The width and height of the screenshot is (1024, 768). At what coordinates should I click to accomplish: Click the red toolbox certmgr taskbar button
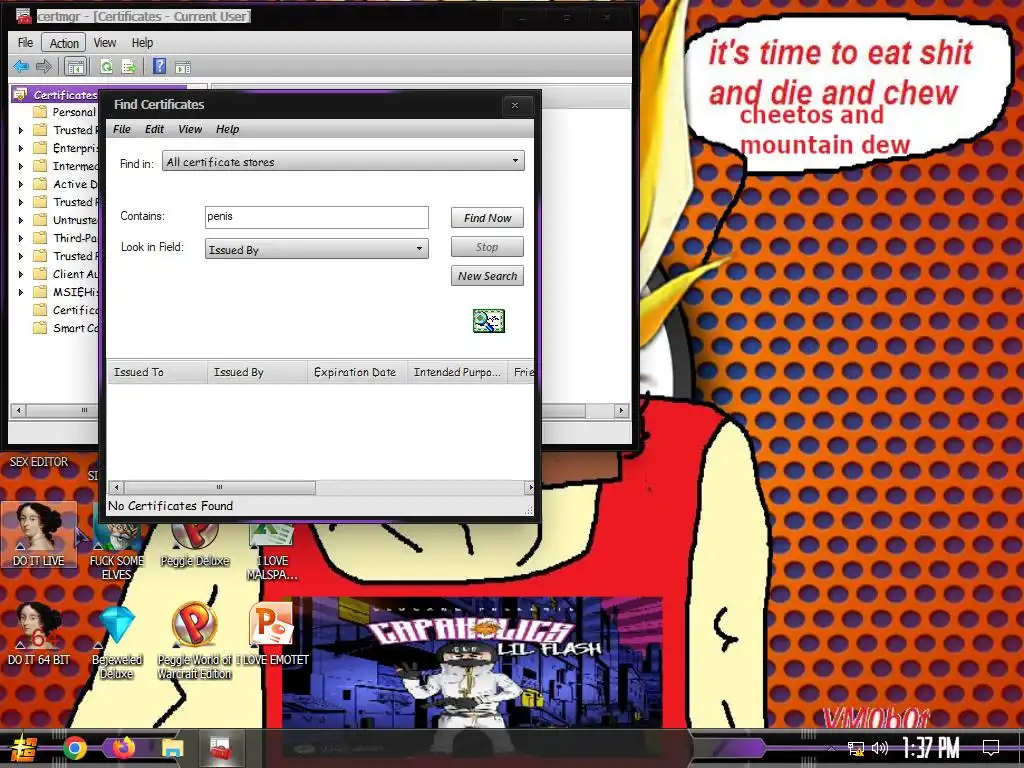click(221, 748)
